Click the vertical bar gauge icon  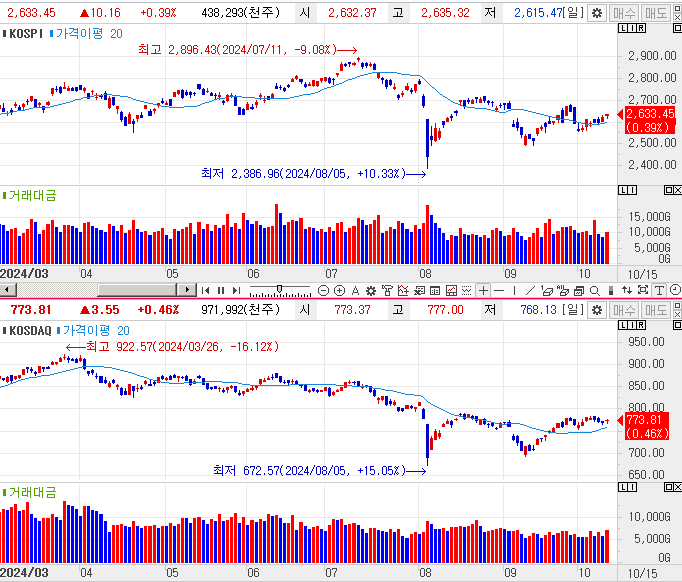(x=611, y=291)
